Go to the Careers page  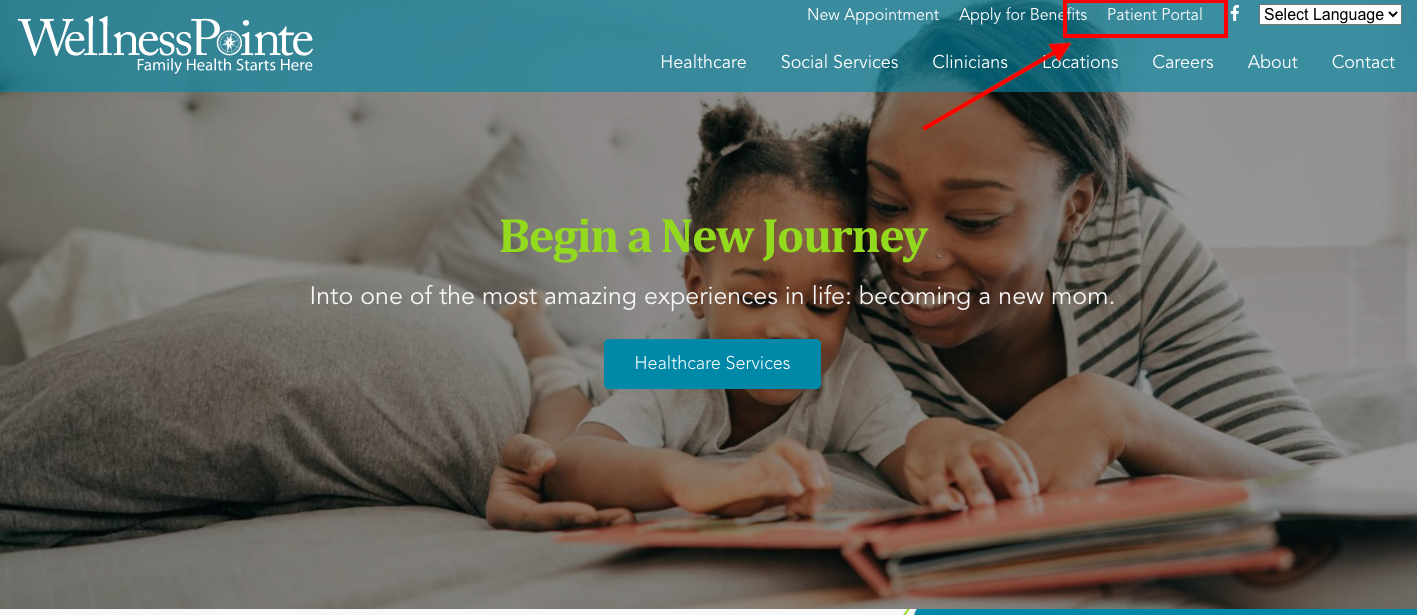[1183, 62]
